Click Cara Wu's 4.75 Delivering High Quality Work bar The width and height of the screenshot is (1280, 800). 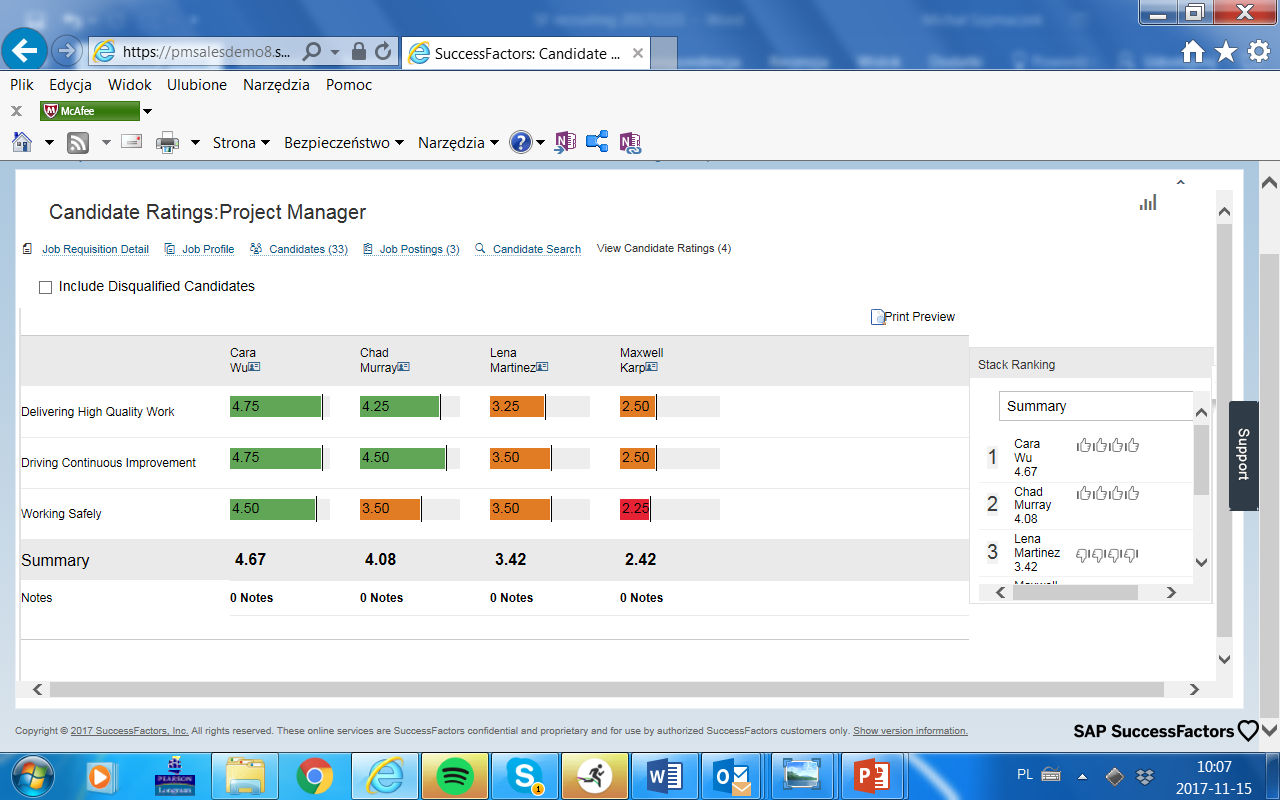275,407
